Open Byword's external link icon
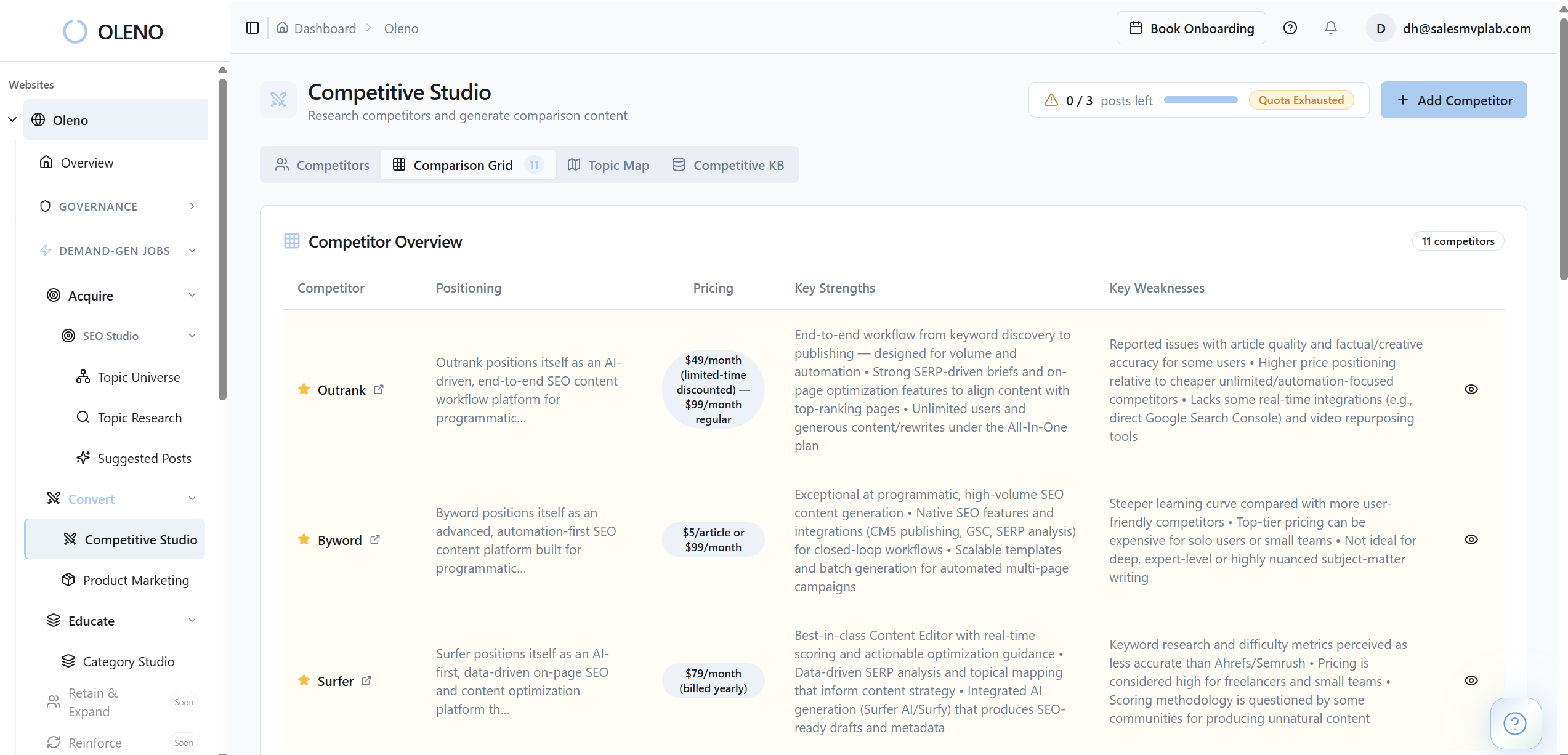 coord(375,539)
